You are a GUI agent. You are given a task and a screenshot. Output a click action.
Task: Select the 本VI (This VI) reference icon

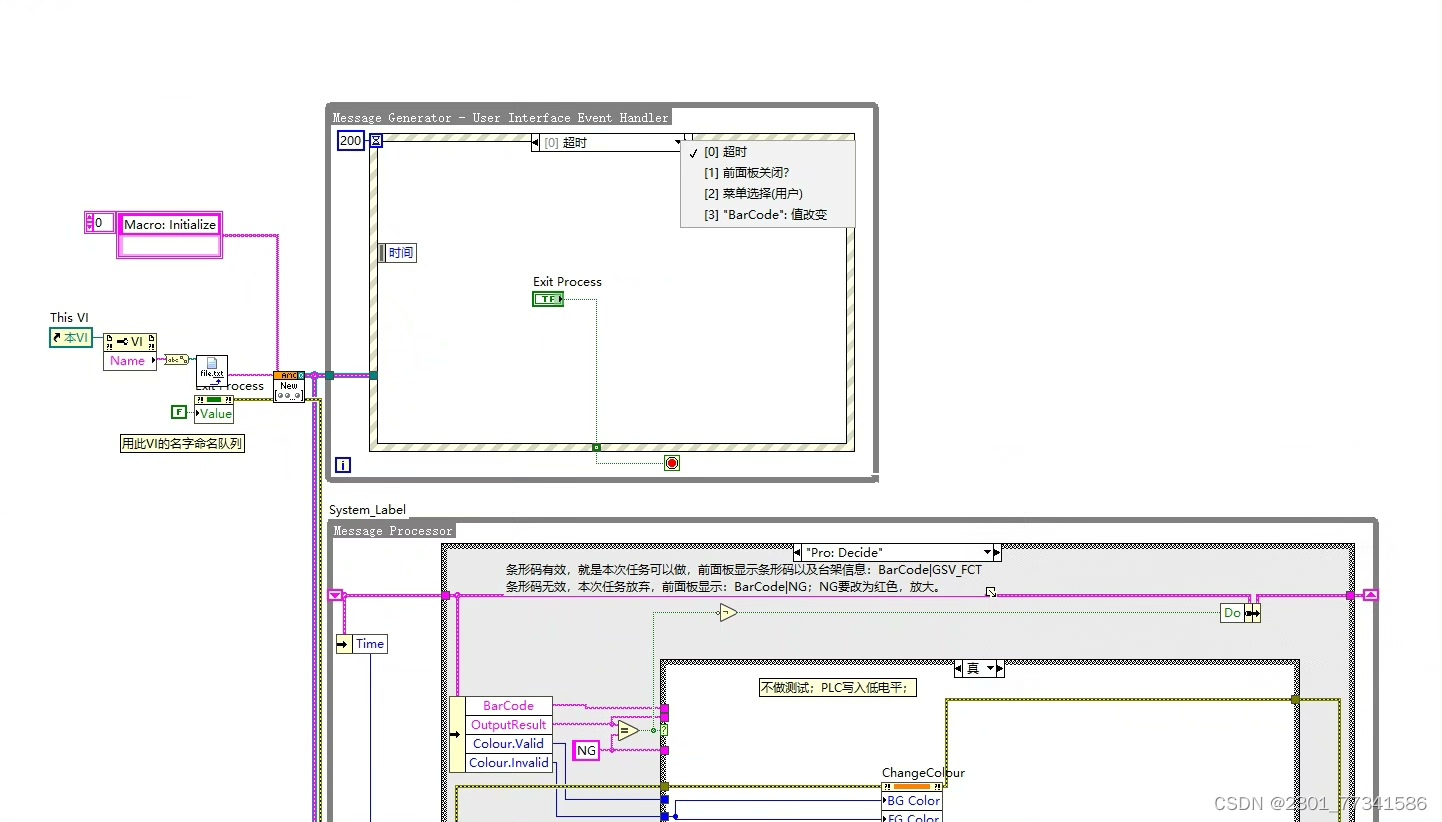click(x=70, y=337)
